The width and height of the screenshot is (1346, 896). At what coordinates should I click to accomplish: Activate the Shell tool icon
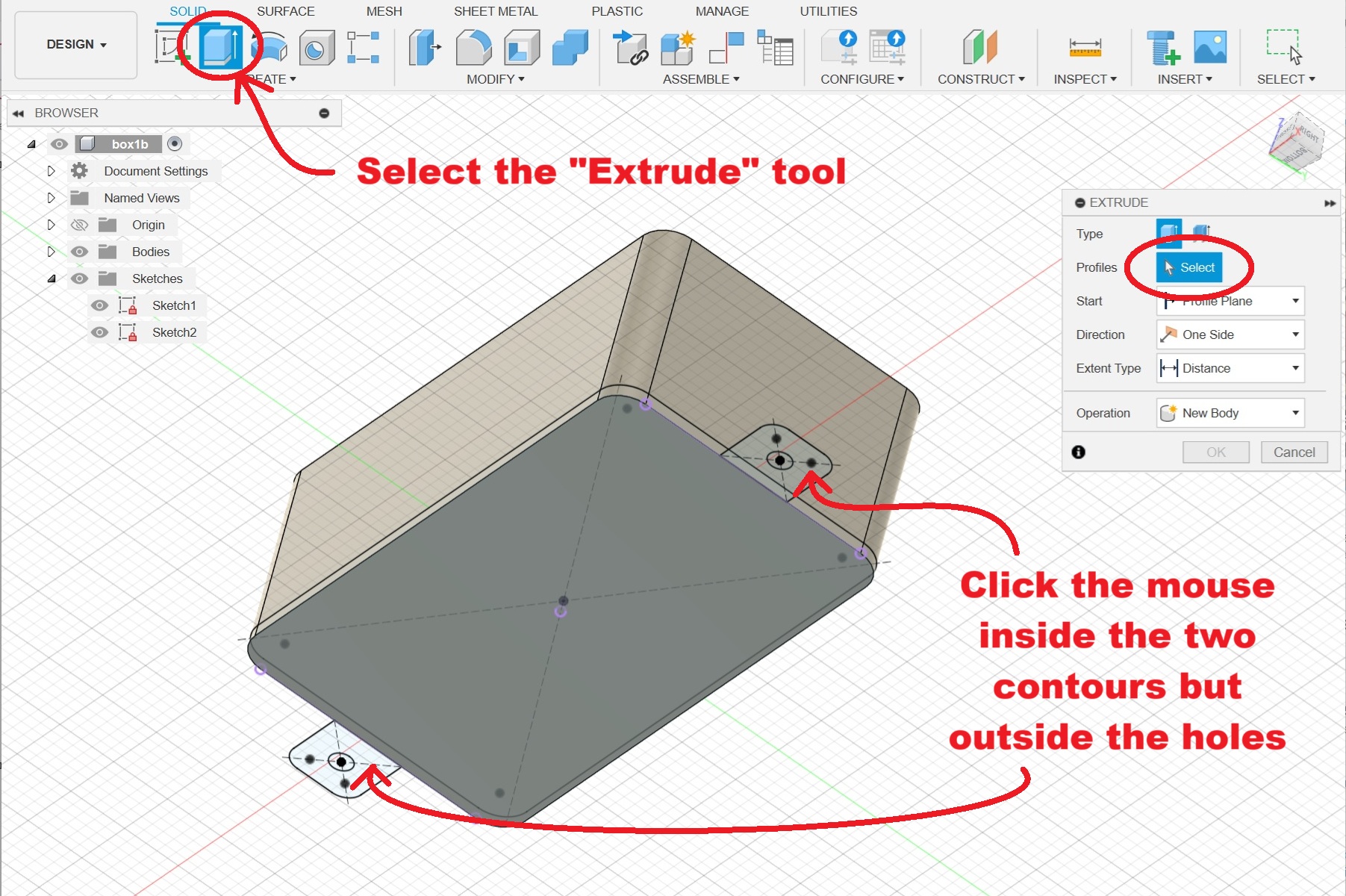tap(522, 48)
